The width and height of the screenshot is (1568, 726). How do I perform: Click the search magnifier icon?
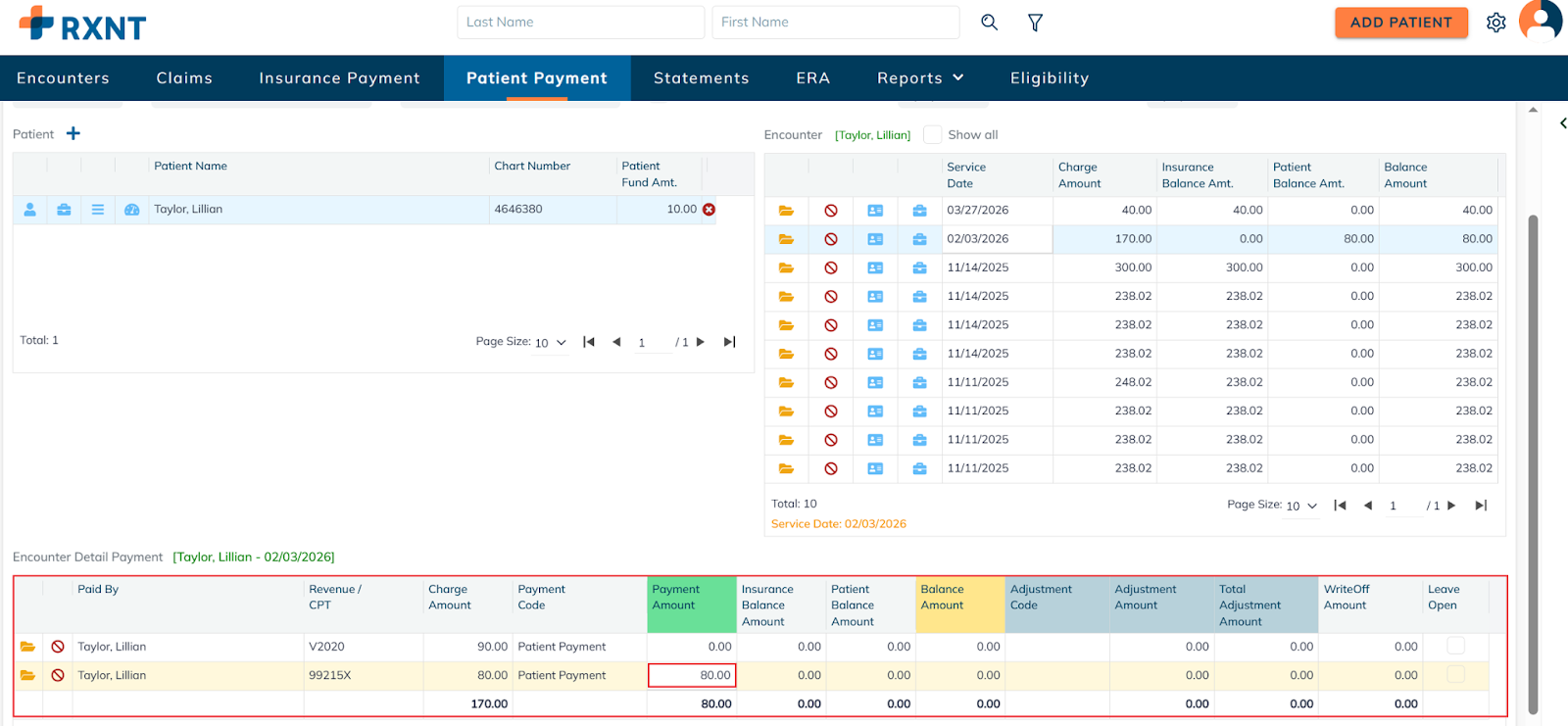[989, 23]
